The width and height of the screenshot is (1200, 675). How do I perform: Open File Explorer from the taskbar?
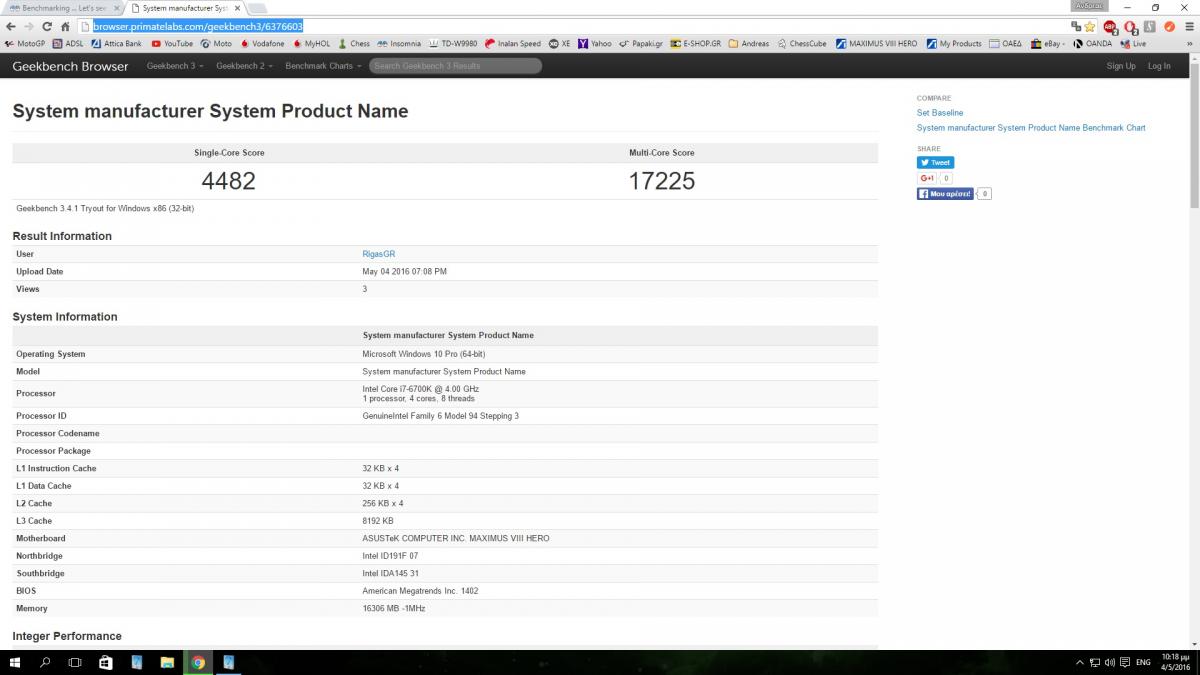tap(167, 662)
